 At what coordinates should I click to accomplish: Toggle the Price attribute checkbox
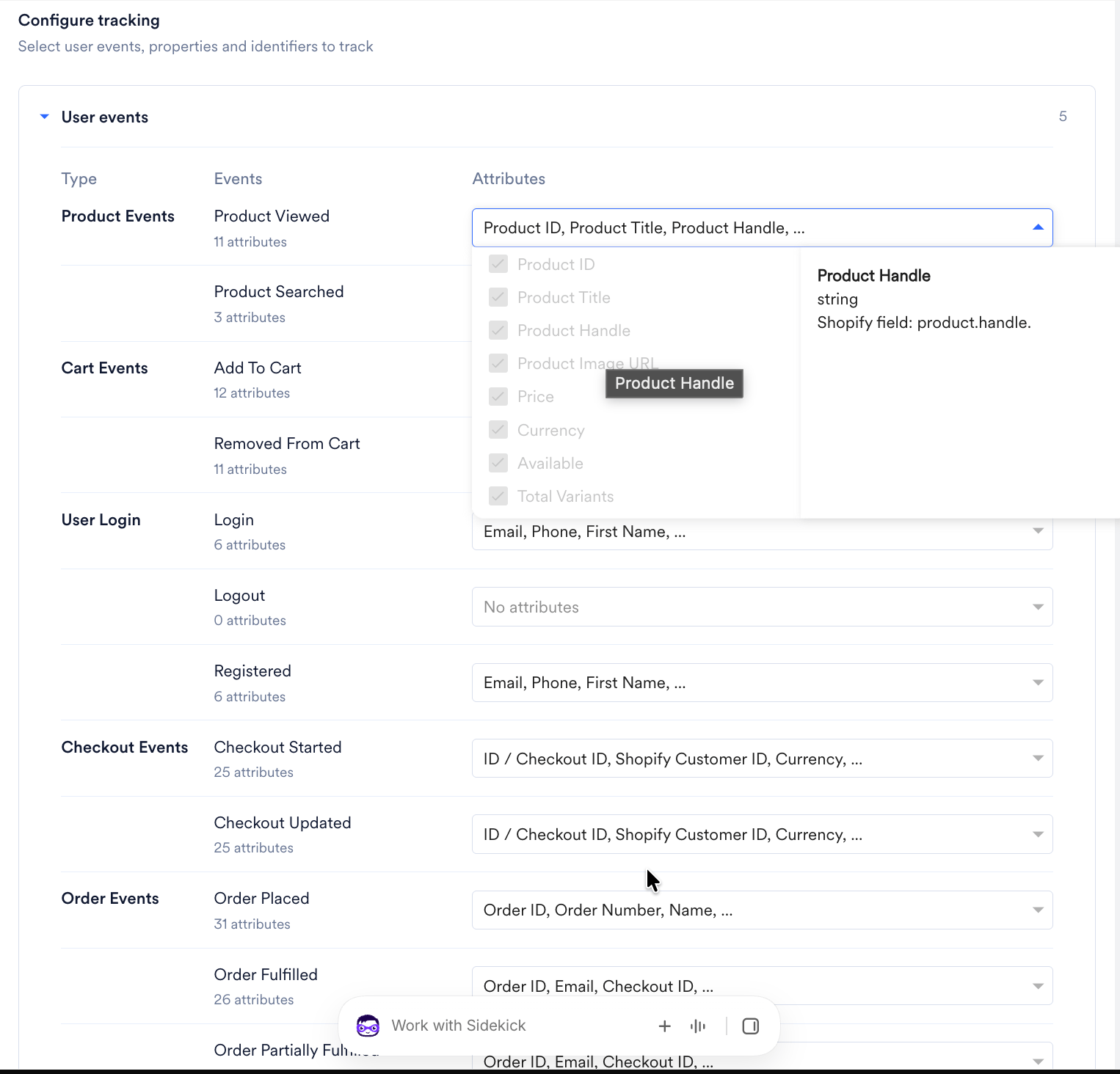tap(498, 396)
